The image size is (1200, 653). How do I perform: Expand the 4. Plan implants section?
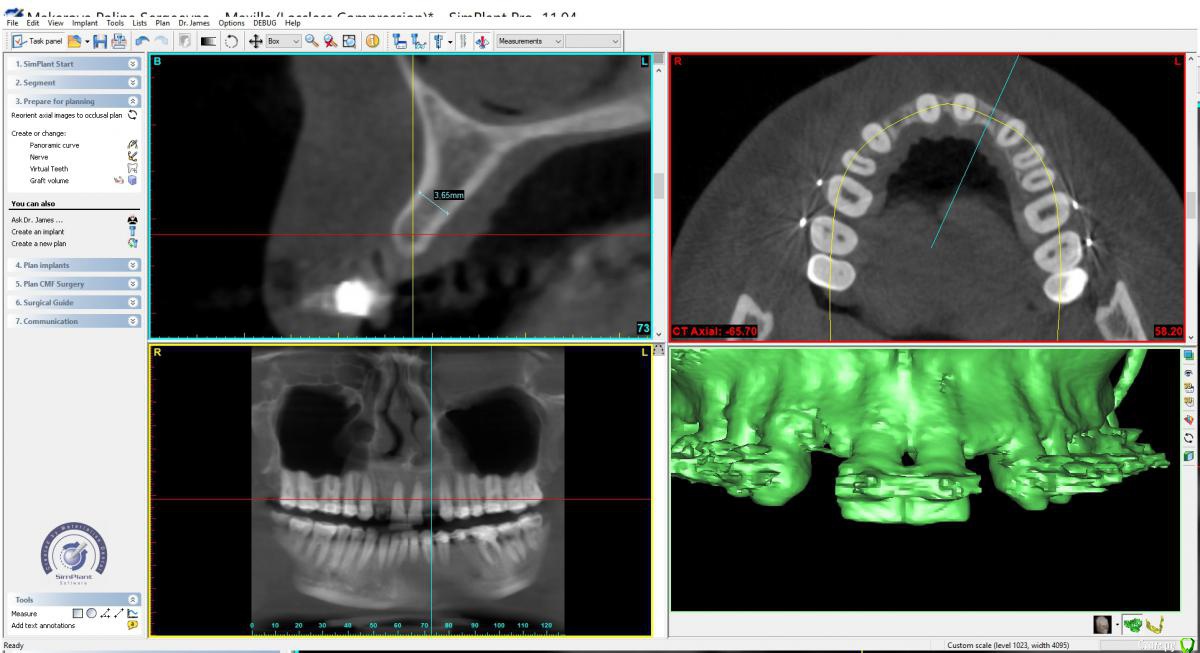[x=75, y=265]
